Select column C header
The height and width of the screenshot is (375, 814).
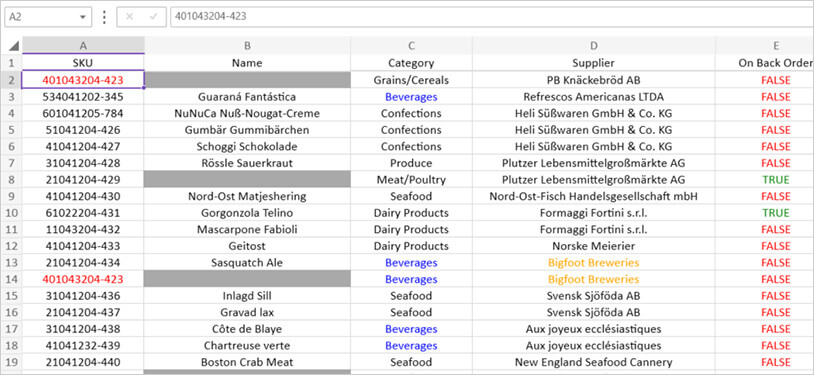pyautogui.click(x=411, y=45)
